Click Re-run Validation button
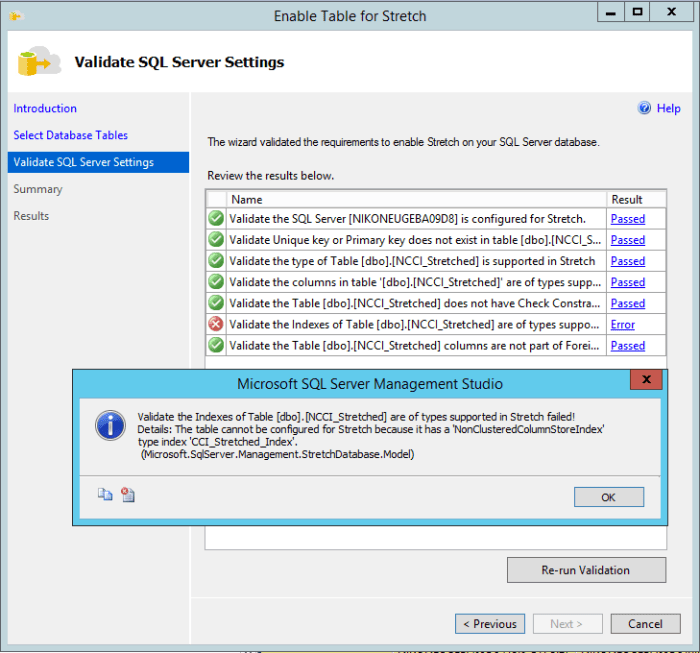This screenshot has width=700, height=653. tap(586, 570)
